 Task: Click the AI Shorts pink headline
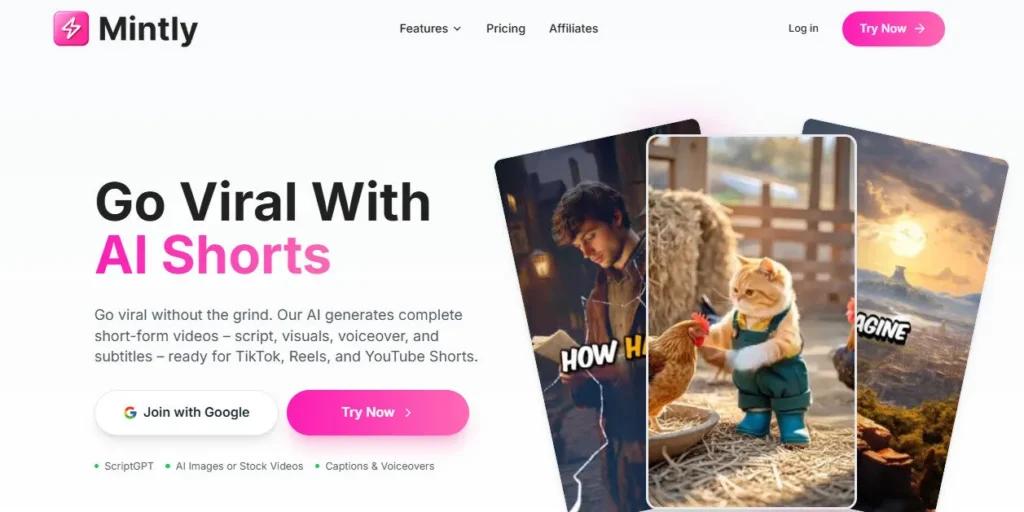click(x=213, y=253)
